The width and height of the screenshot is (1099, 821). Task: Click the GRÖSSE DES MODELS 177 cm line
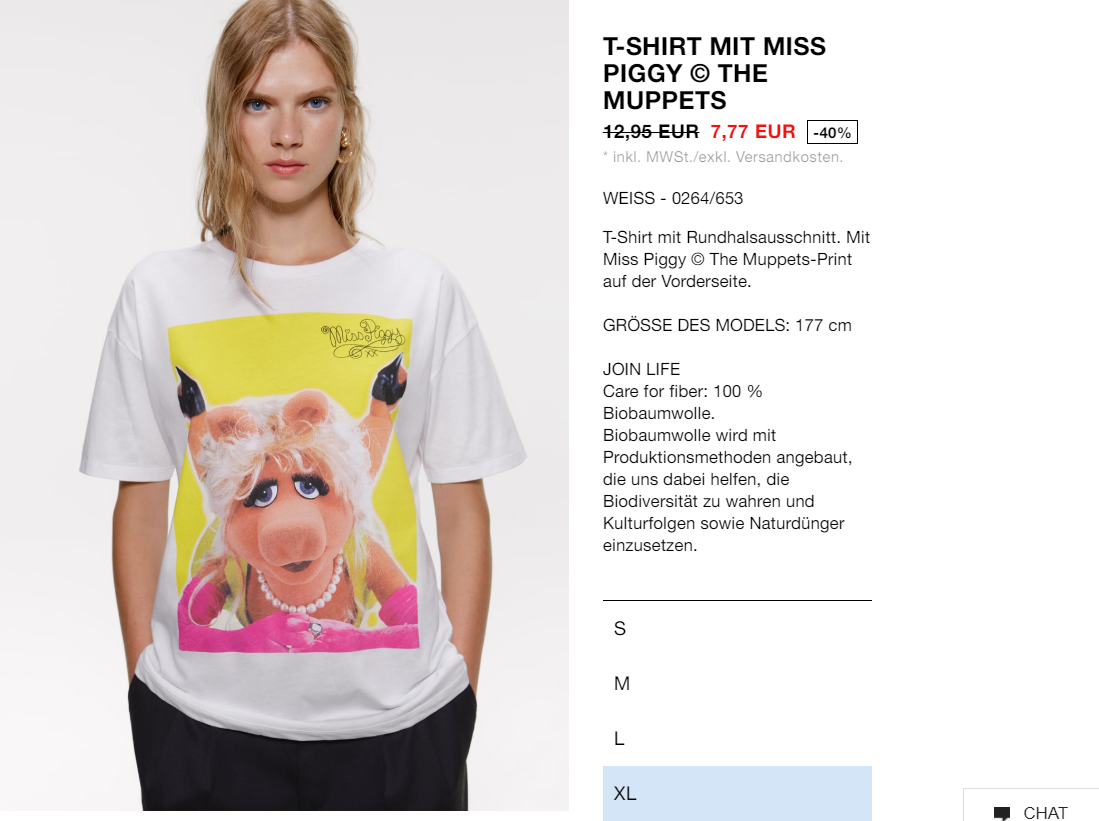click(x=727, y=325)
